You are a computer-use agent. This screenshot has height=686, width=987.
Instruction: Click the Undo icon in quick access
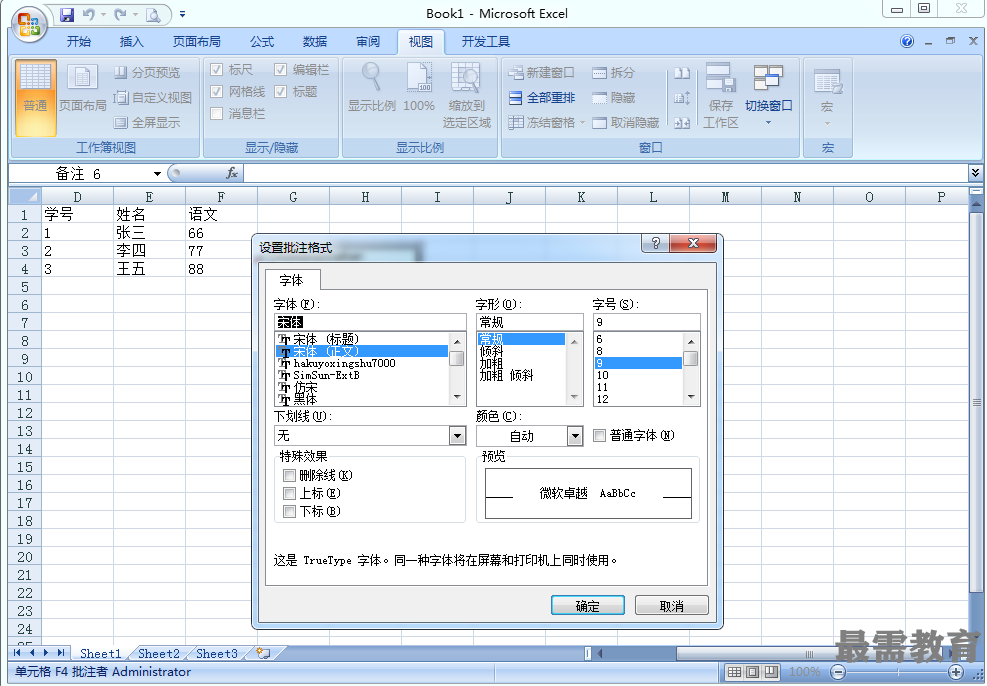pyautogui.click(x=88, y=14)
